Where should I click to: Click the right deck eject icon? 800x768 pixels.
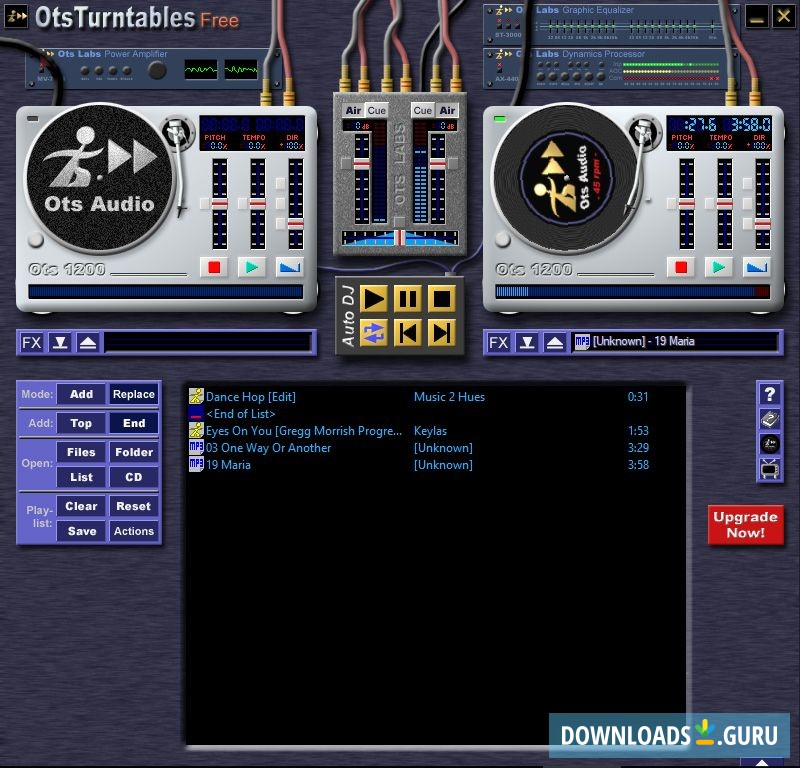pos(555,342)
